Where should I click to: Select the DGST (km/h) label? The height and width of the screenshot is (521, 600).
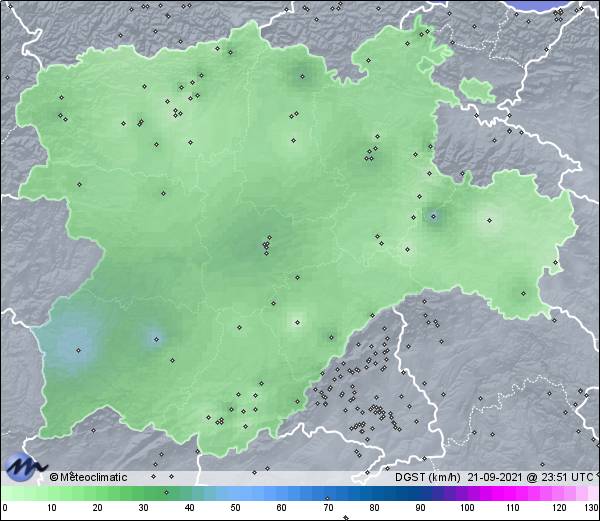point(427,477)
